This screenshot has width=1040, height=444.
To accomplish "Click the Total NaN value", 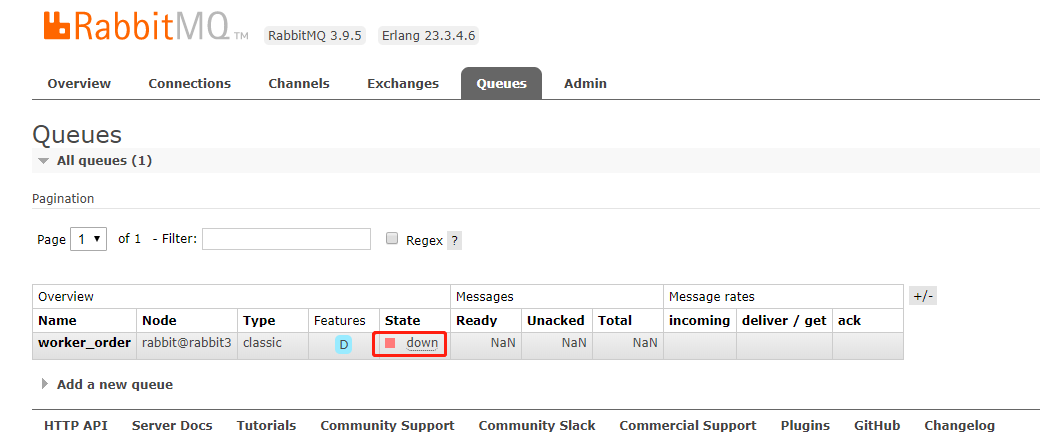I will coord(645,343).
